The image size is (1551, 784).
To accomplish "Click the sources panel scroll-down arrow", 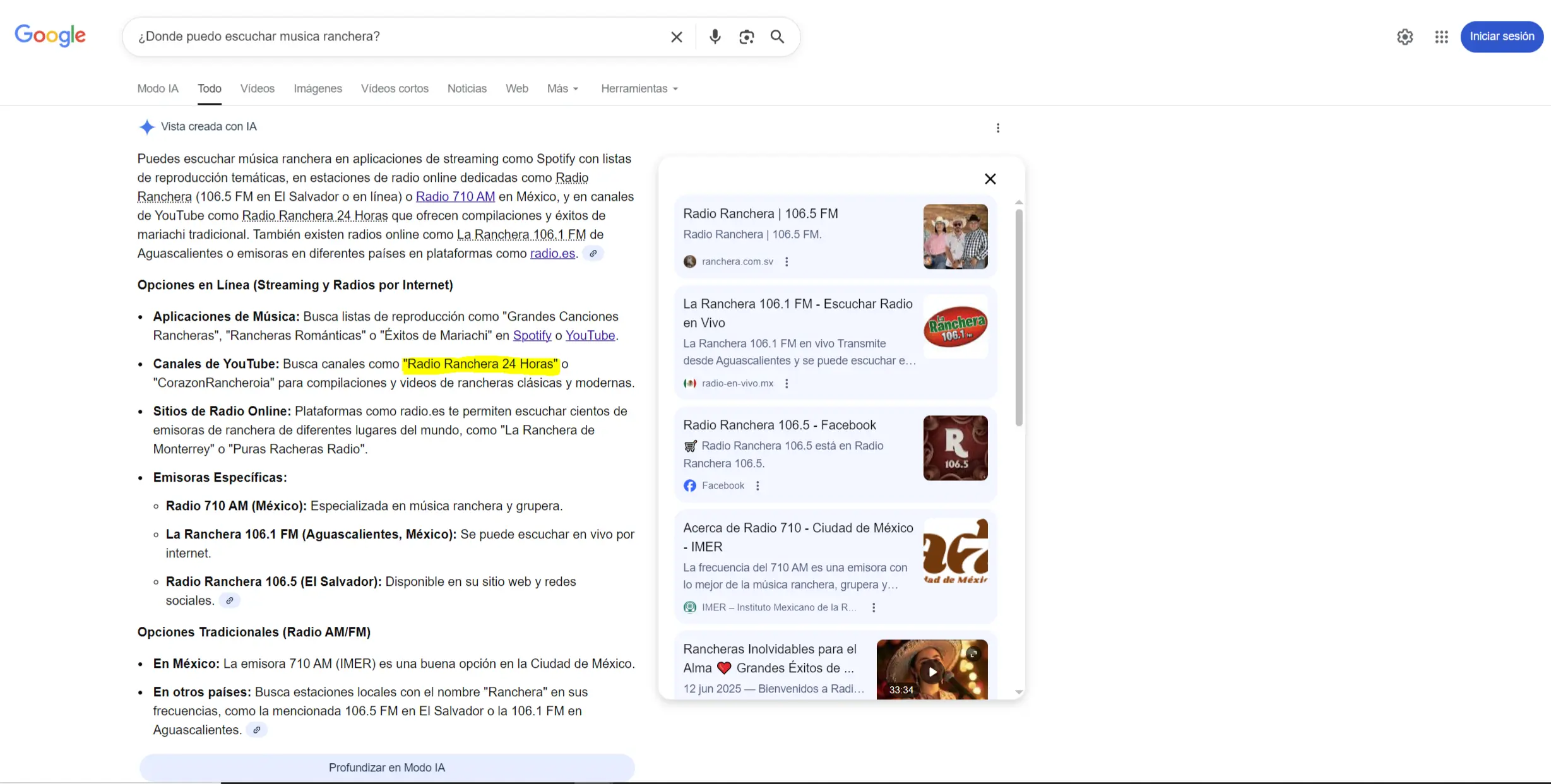I will (x=1019, y=692).
